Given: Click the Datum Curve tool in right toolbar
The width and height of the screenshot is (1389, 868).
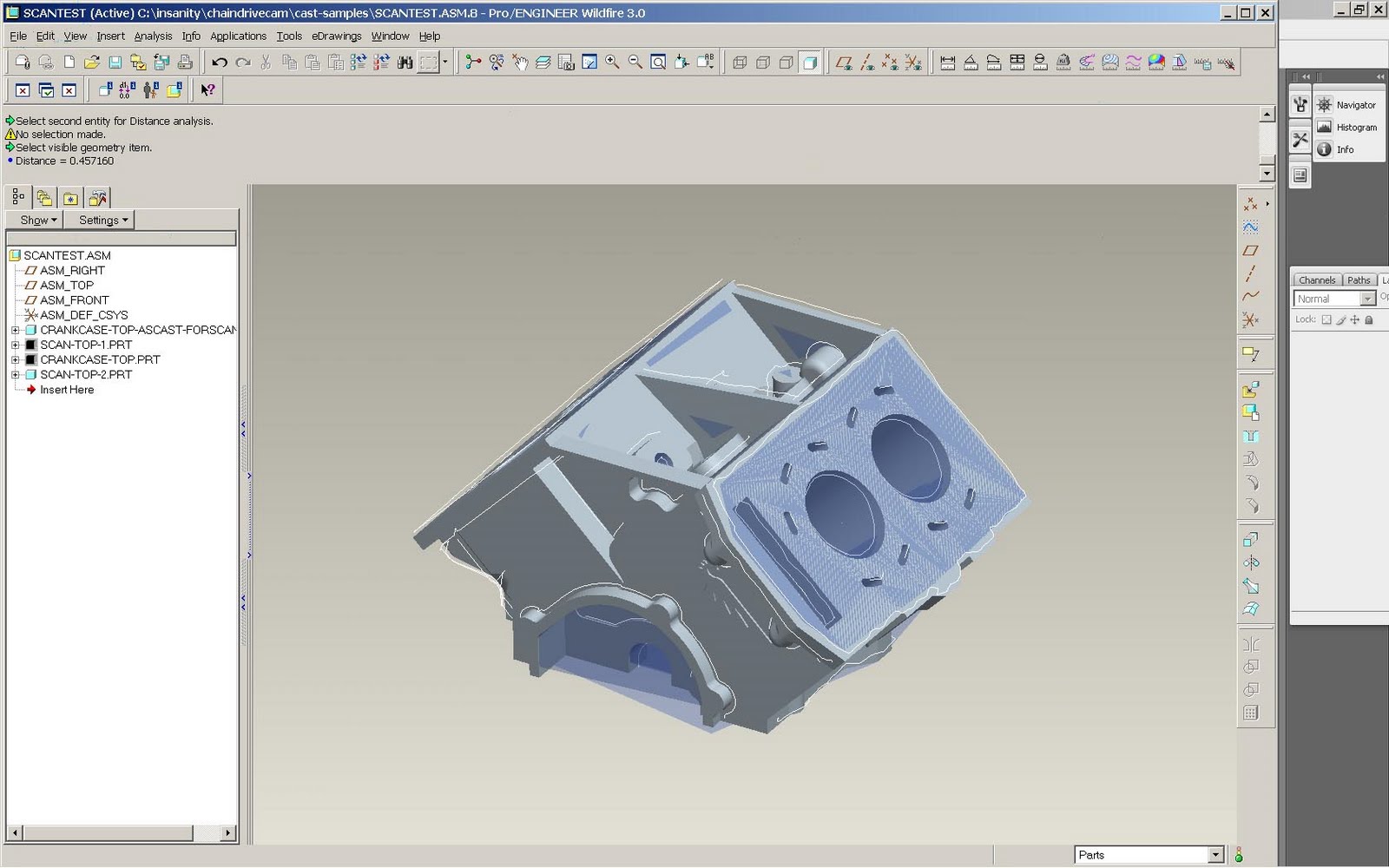Looking at the screenshot, I should (x=1251, y=296).
